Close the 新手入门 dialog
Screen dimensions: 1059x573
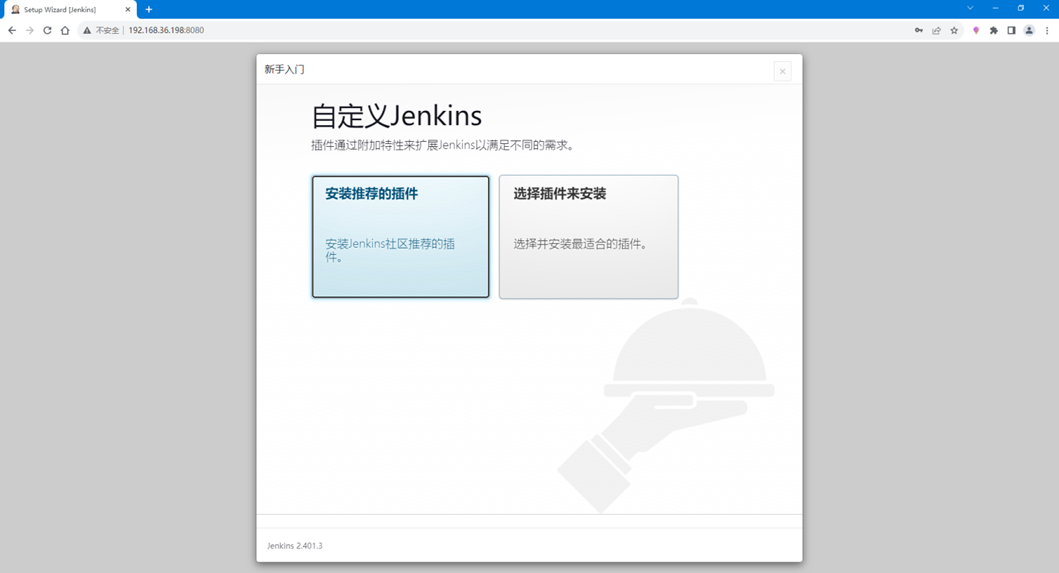click(x=782, y=71)
